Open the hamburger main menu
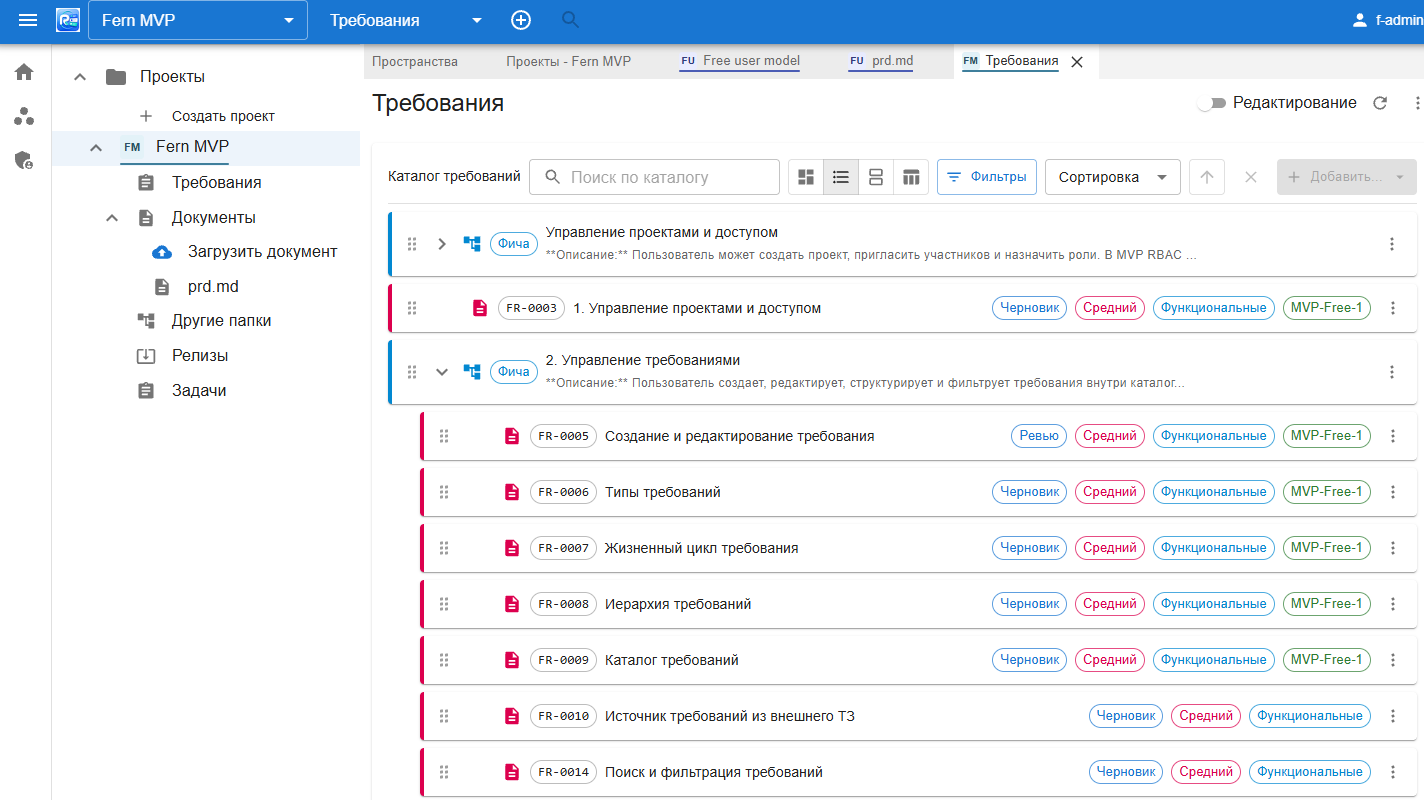The image size is (1424, 800). 28,20
